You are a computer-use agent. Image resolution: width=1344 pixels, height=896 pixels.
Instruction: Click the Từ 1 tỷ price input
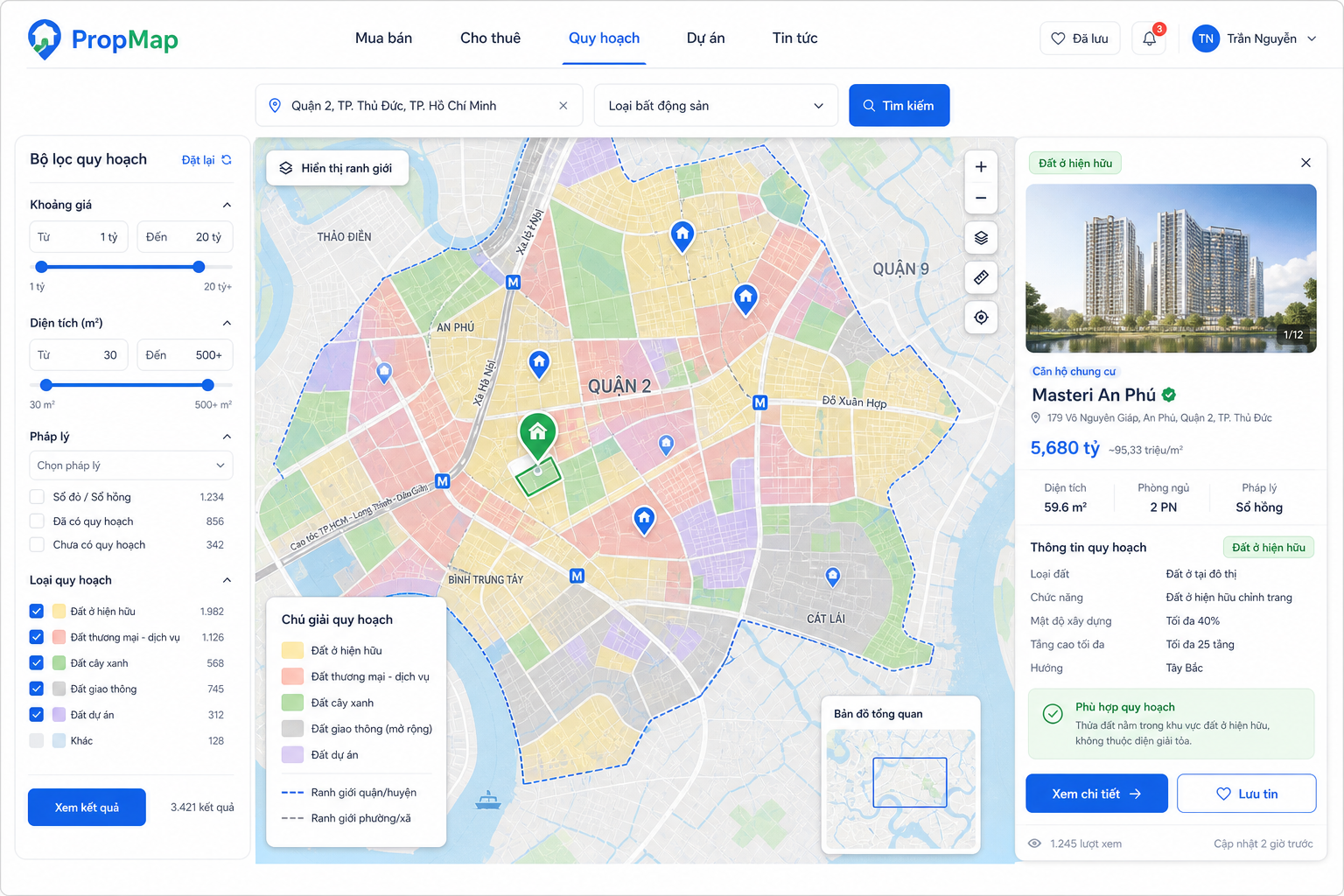(80, 237)
